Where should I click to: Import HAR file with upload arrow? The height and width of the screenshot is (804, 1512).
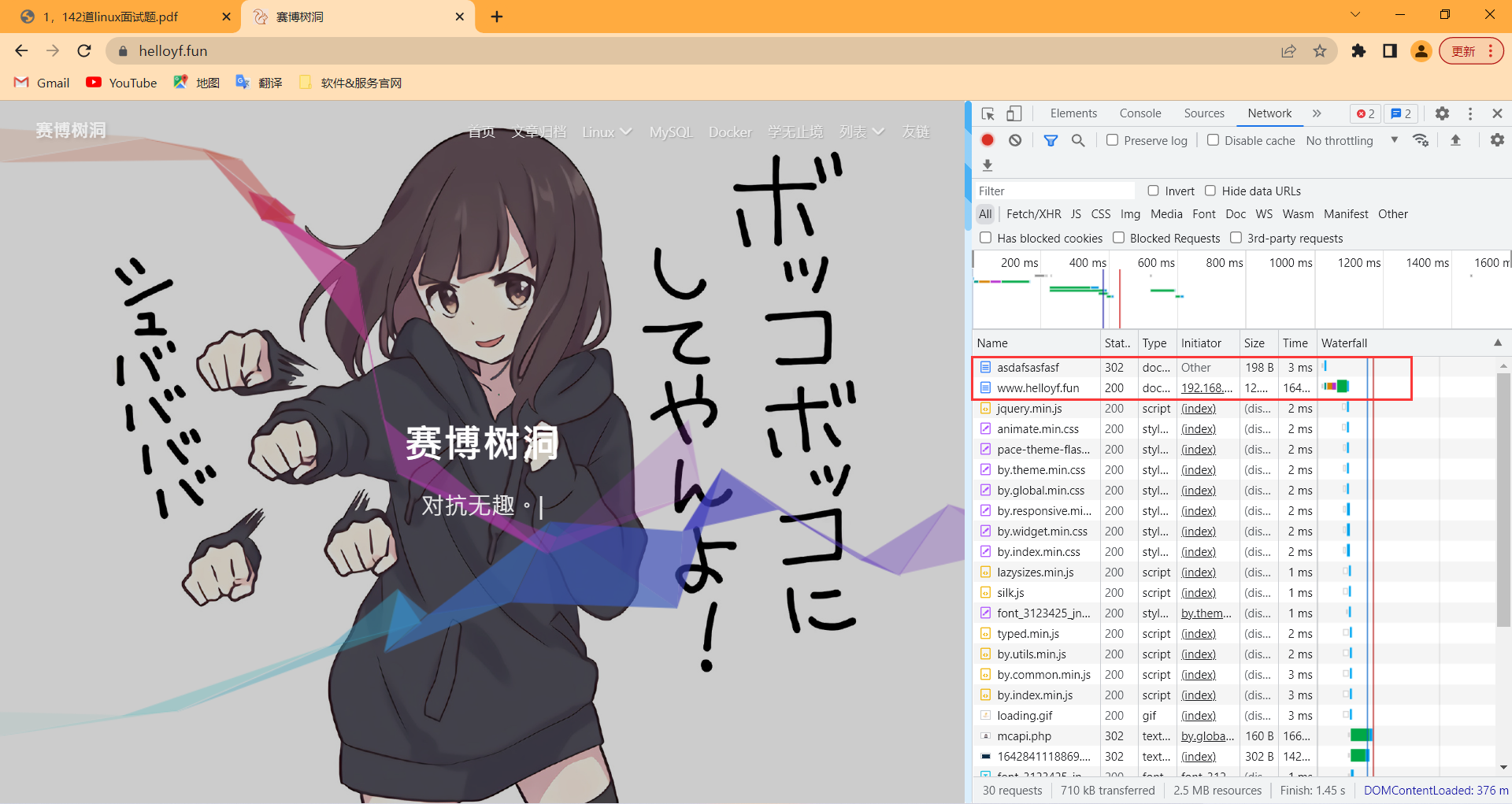(x=1455, y=140)
